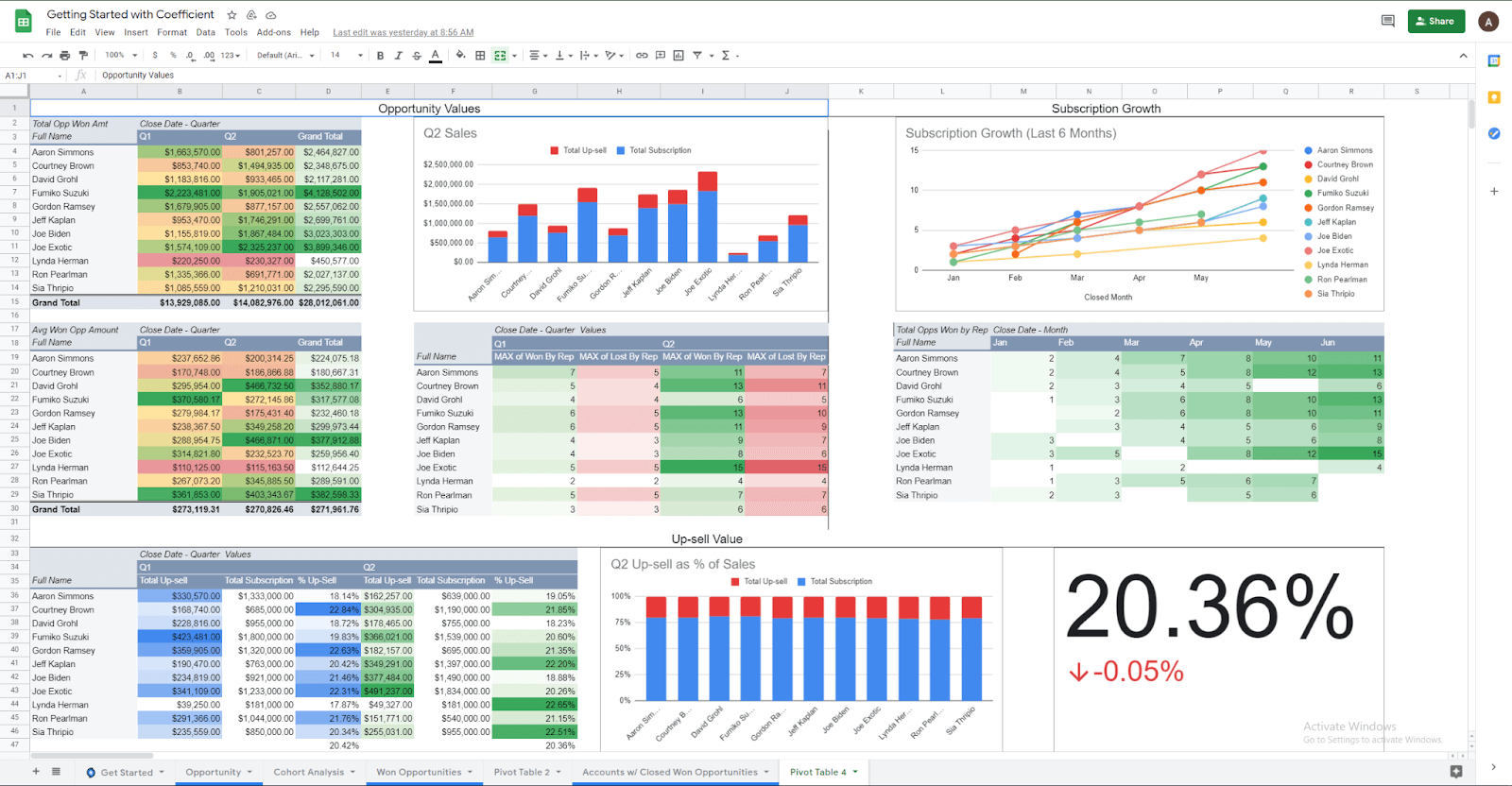Image resolution: width=1512 pixels, height=786 pixels.
Task: Create a filter
Action: pos(697,56)
